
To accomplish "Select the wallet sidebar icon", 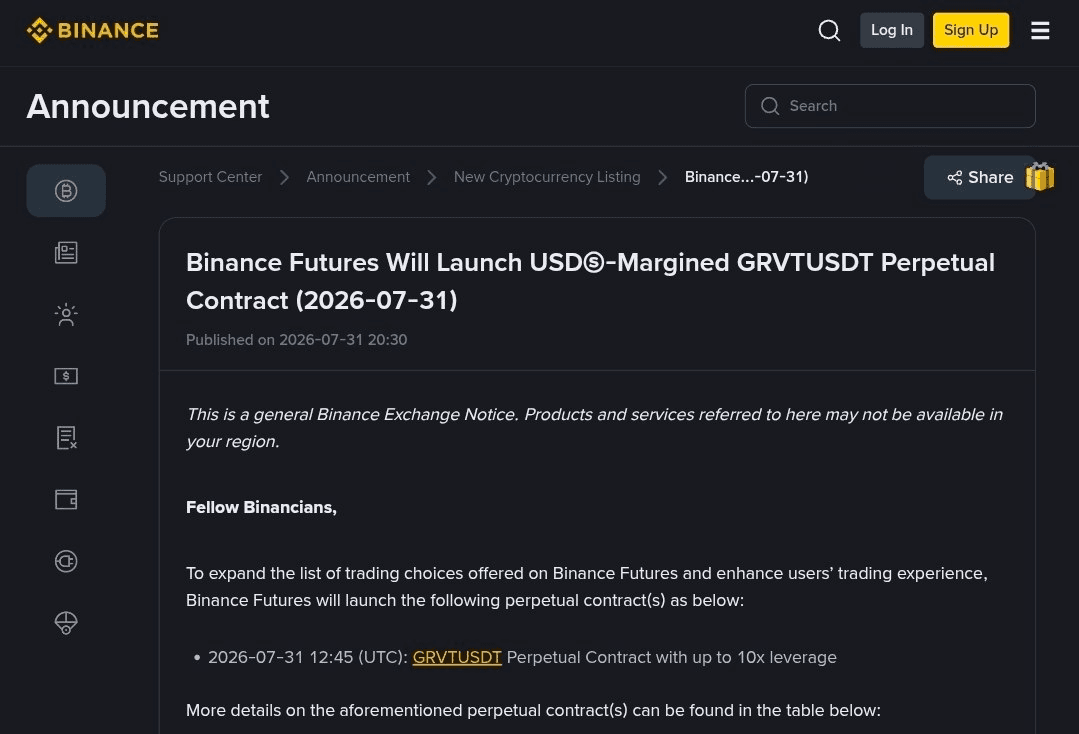I will point(66,499).
